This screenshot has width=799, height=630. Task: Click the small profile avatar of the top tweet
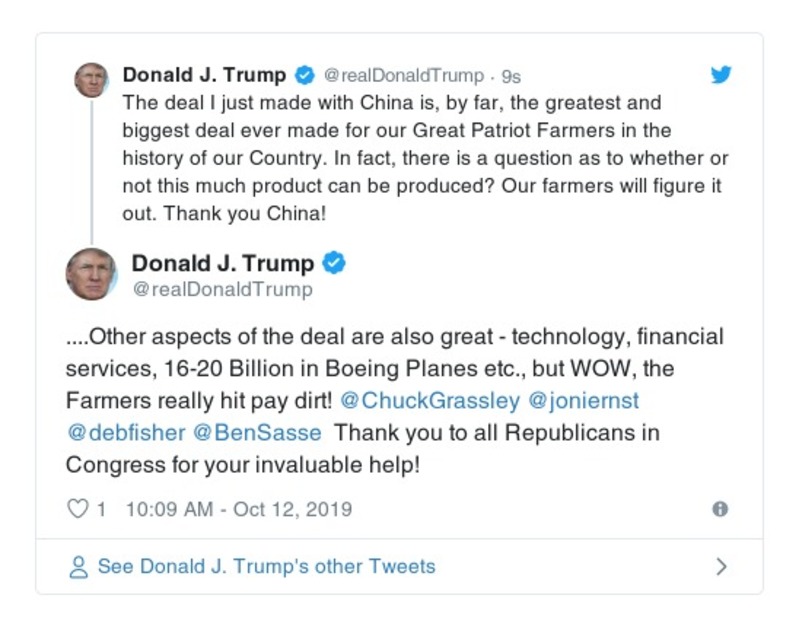pos(91,80)
